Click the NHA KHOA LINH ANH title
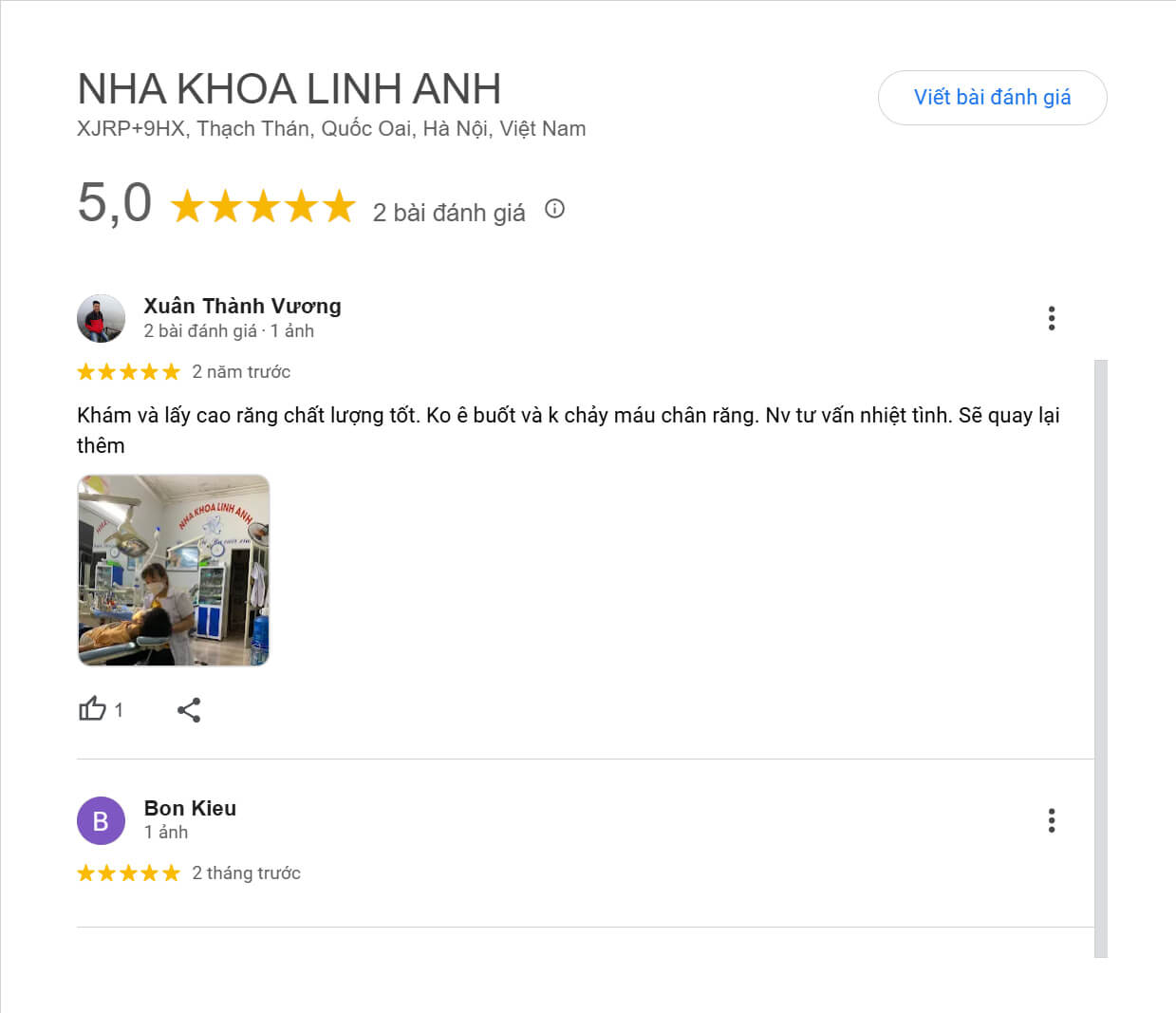The image size is (1176, 1013). click(x=289, y=89)
